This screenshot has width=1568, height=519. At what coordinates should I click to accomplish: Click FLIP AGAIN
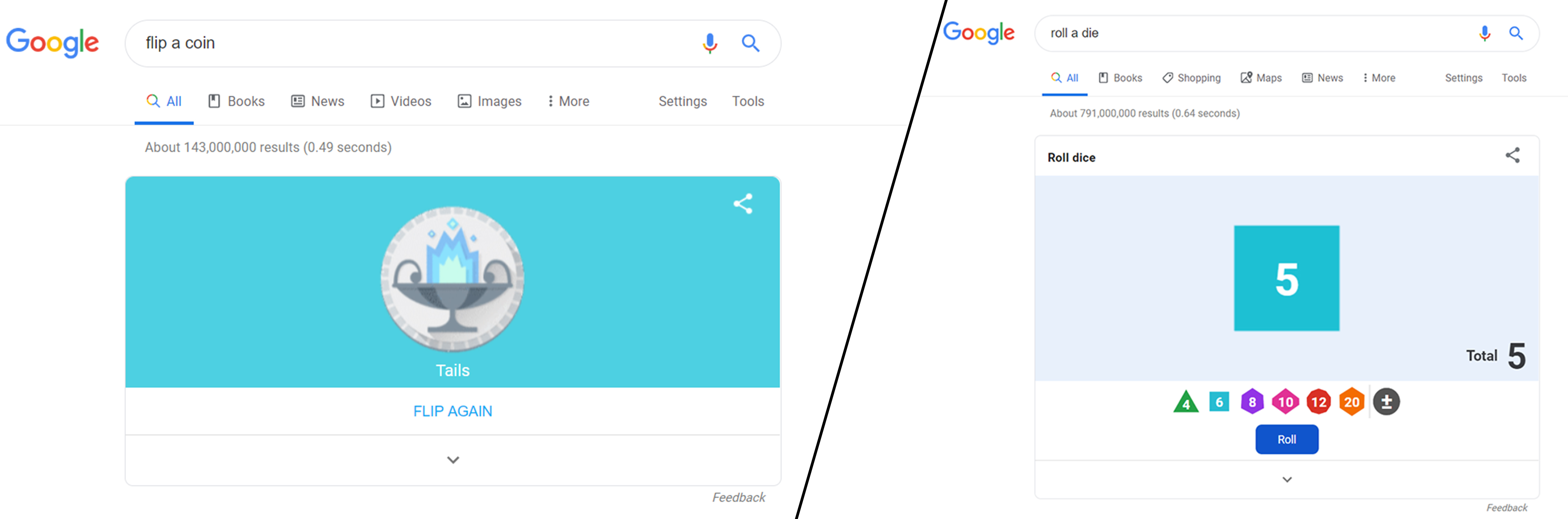(x=453, y=411)
